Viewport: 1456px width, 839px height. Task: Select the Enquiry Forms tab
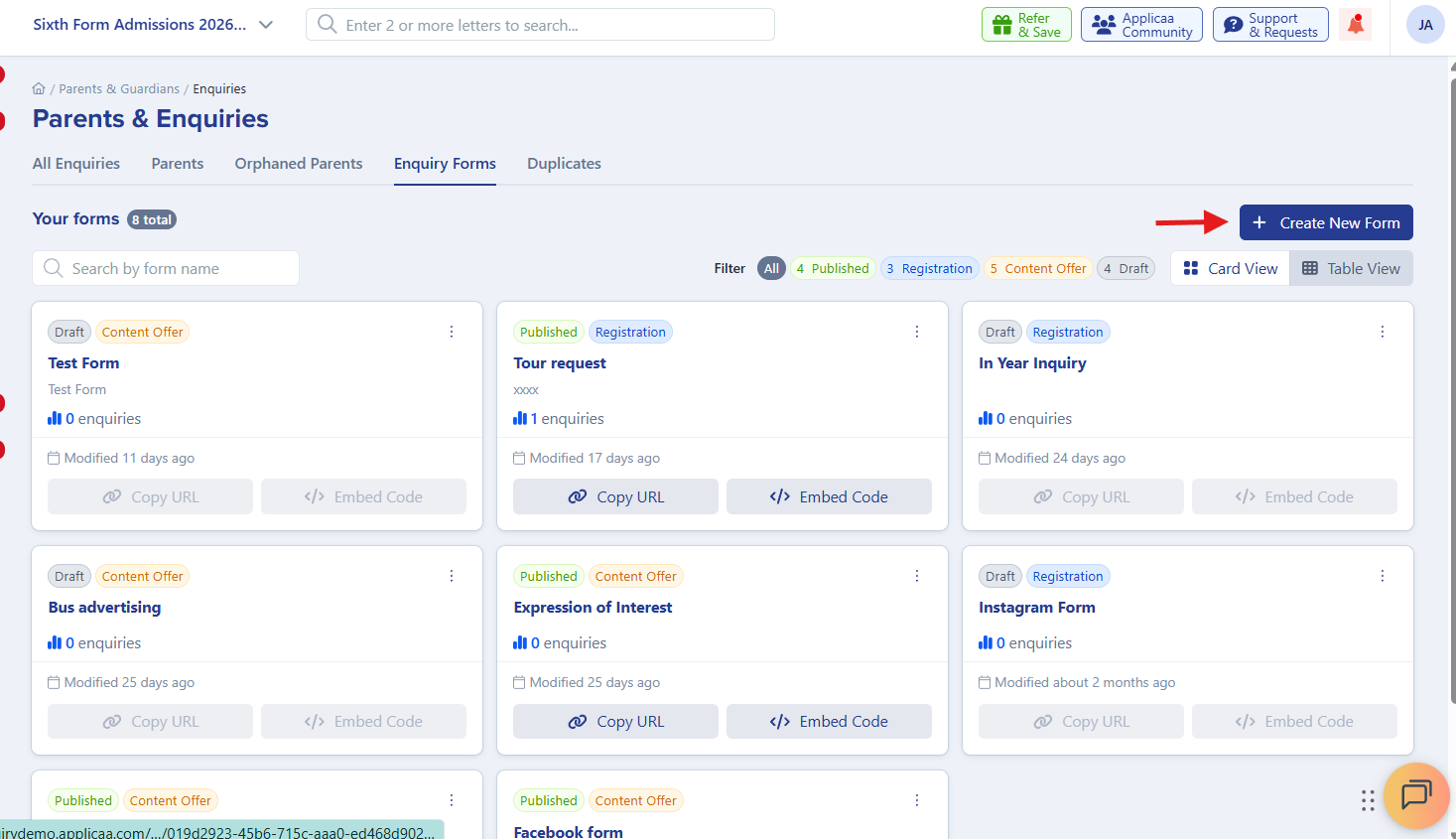tap(445, 164)
